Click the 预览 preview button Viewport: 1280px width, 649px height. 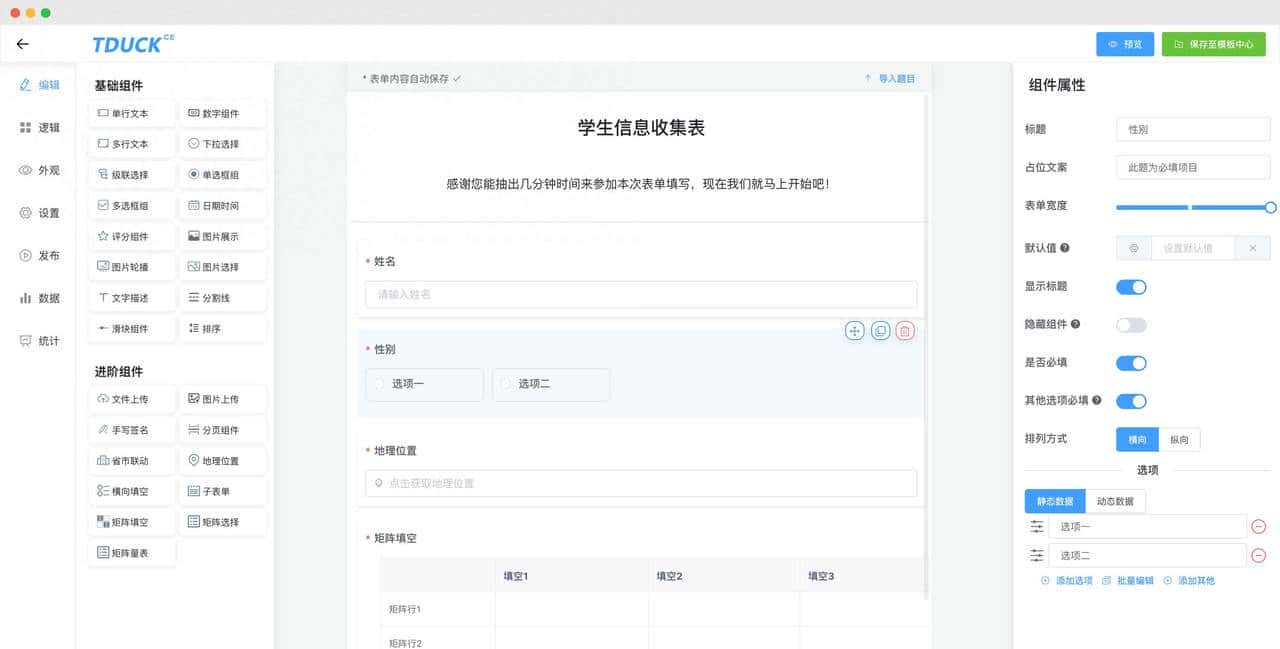tap(1124, 44)
